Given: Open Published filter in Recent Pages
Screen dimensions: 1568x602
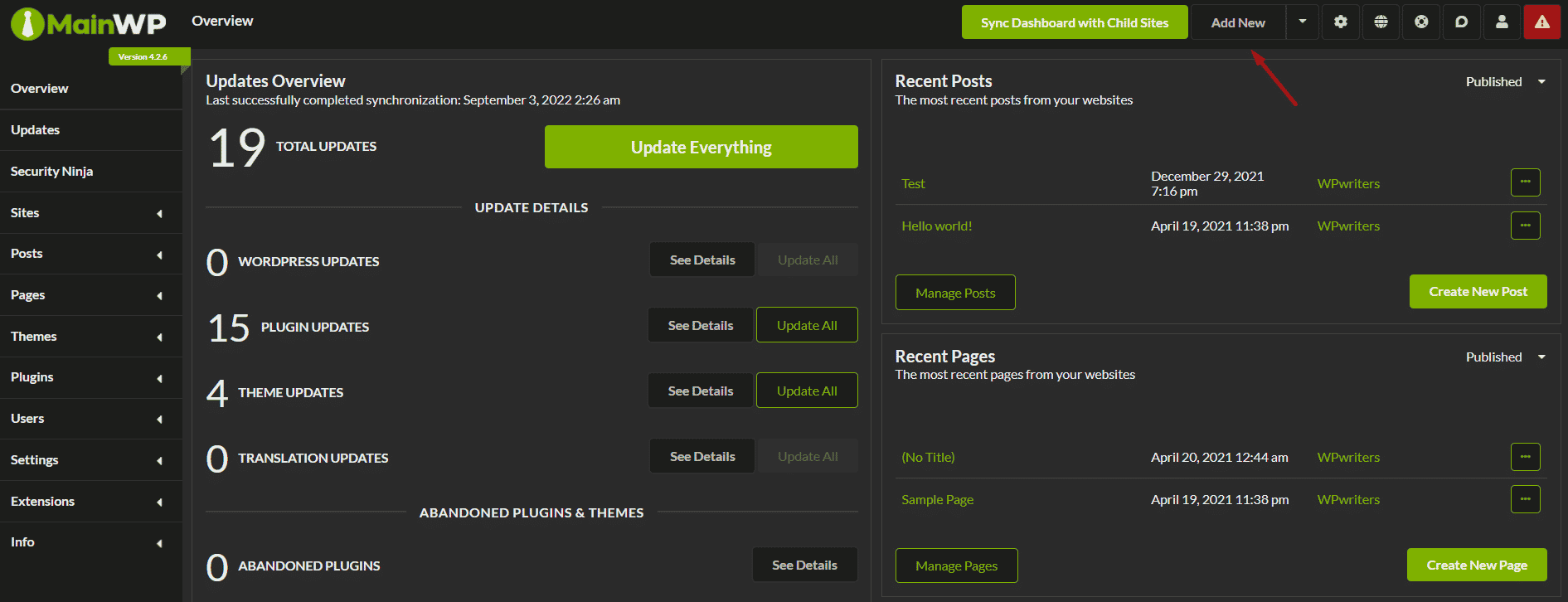Looking at the screenshot, I should [1505, 357].
